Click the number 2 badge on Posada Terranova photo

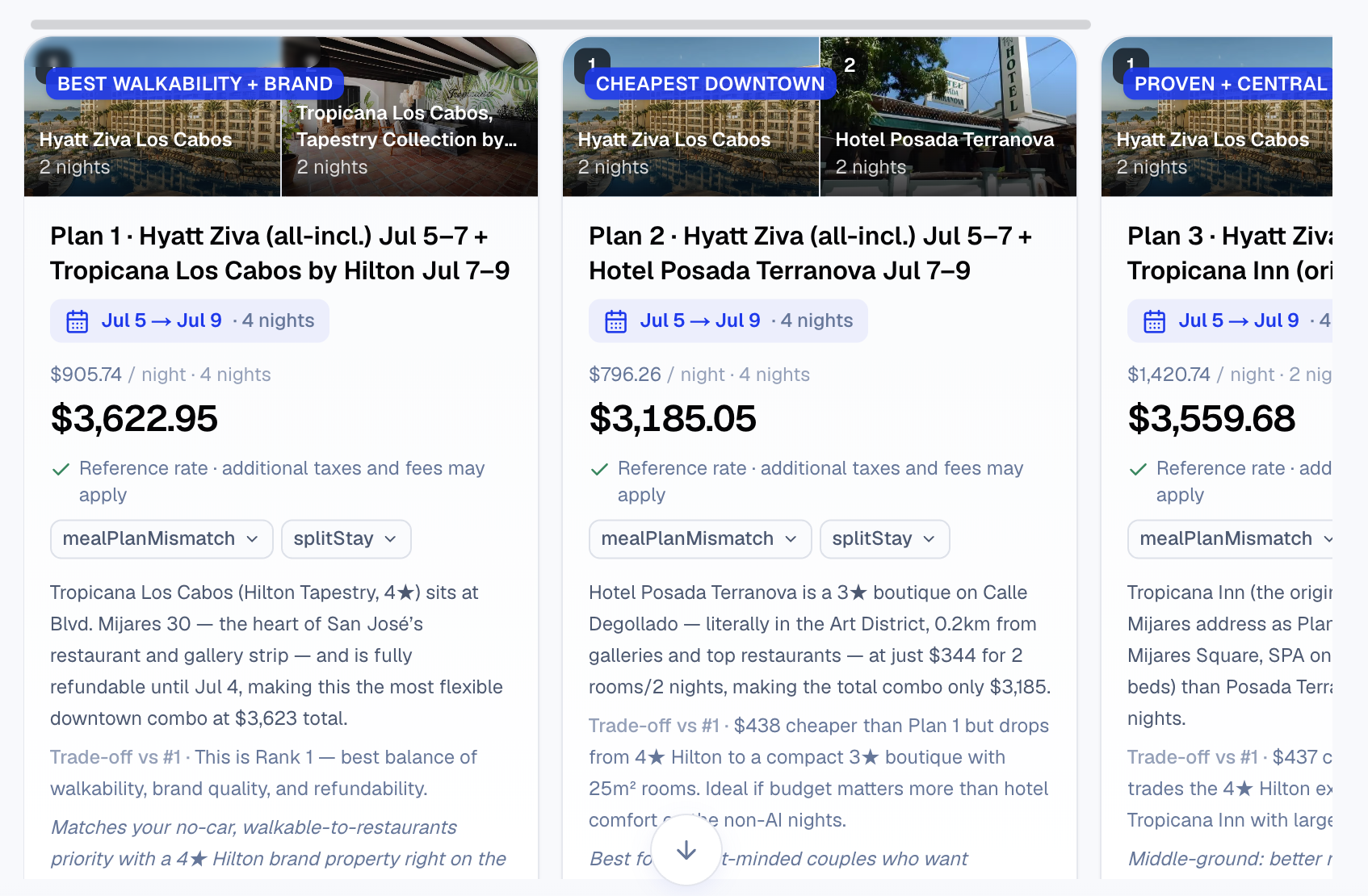coord(850,65)
